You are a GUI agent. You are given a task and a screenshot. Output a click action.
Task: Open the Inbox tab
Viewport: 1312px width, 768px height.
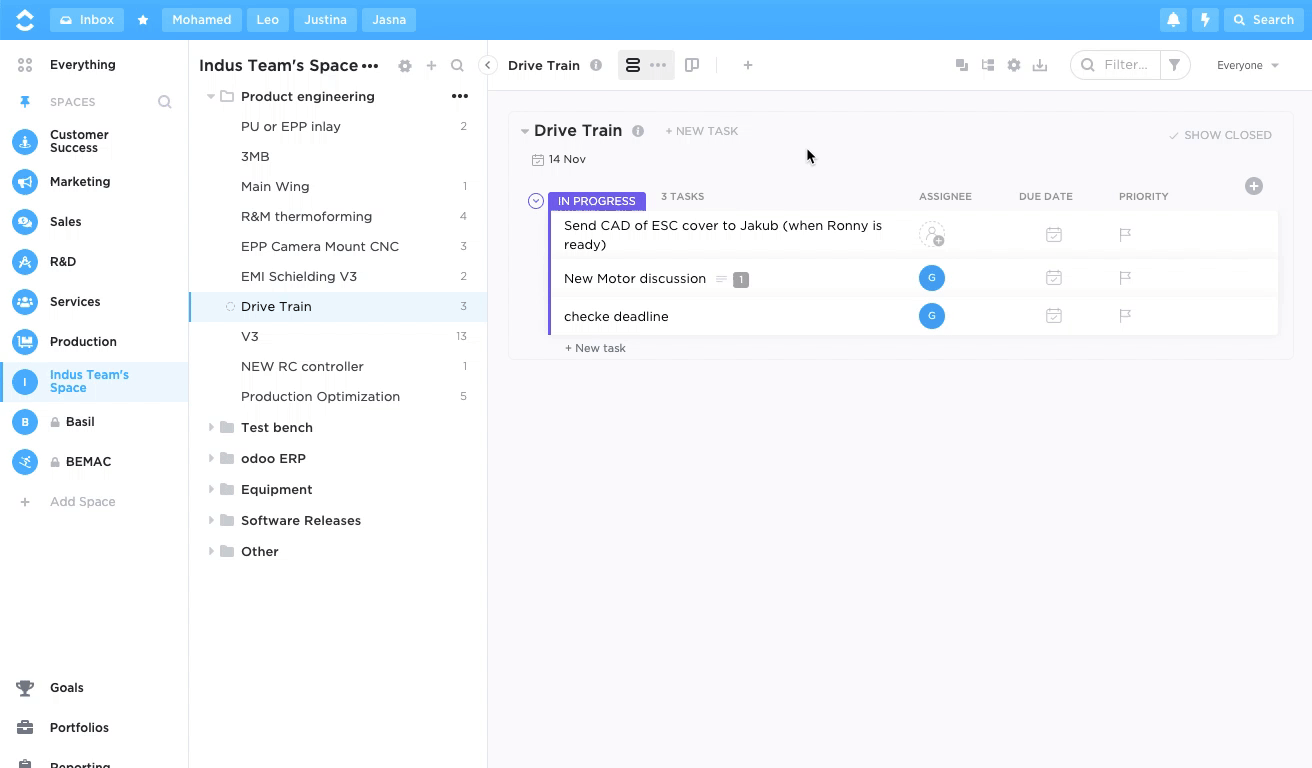tap(87, 20)
